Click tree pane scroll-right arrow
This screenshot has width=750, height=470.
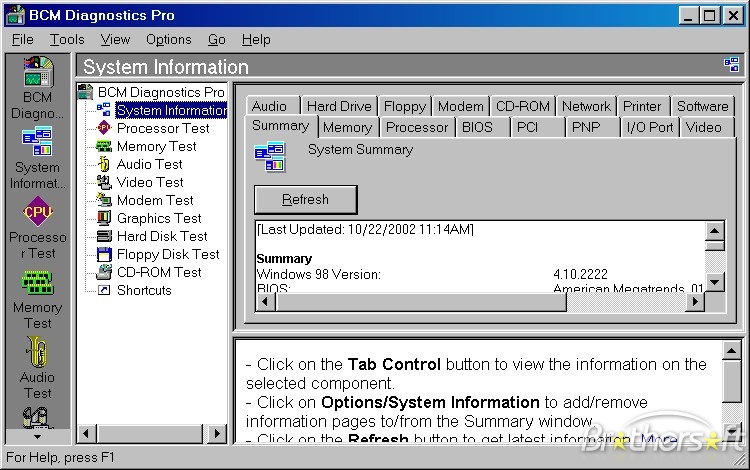click(217, 434)
